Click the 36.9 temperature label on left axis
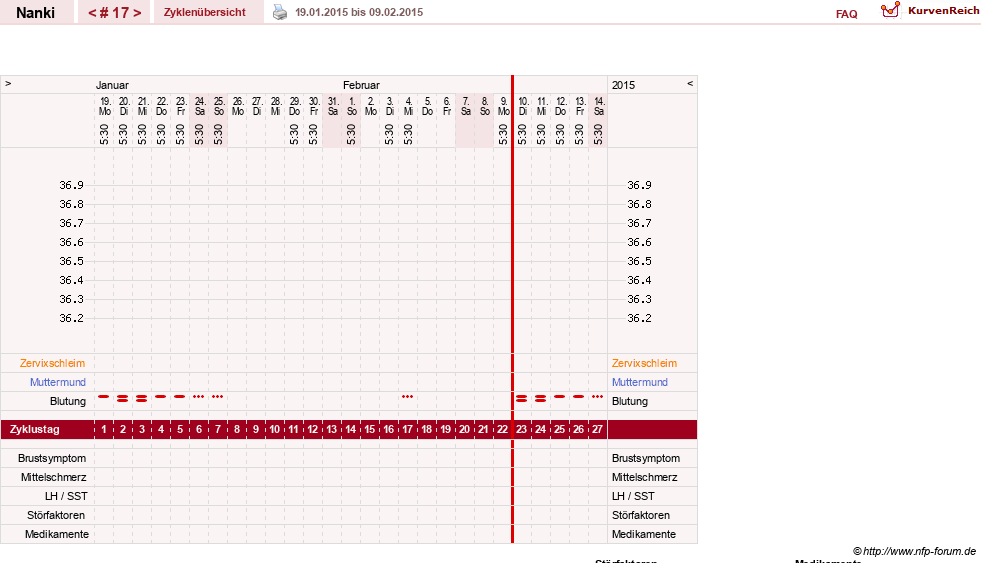Viewport: 981px width, 563px height. [71, 185]
